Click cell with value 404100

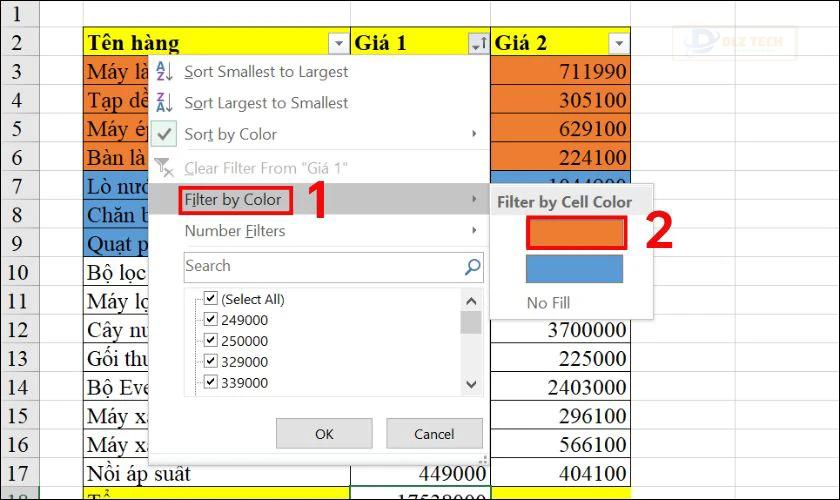point(560,473)
